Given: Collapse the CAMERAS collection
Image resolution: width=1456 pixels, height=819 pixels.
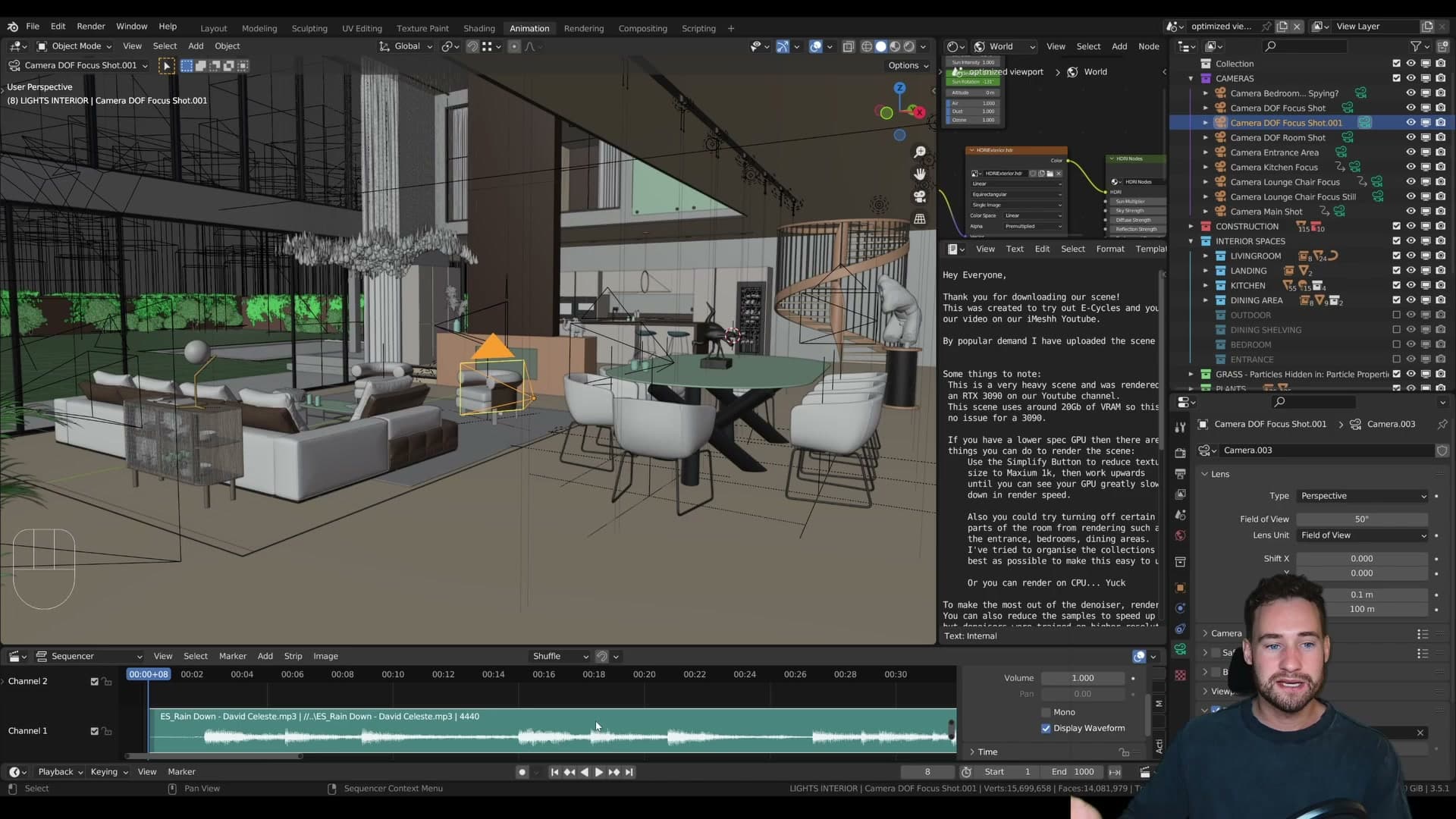Looking at the screenshot, I should [x=1191, y=79].
